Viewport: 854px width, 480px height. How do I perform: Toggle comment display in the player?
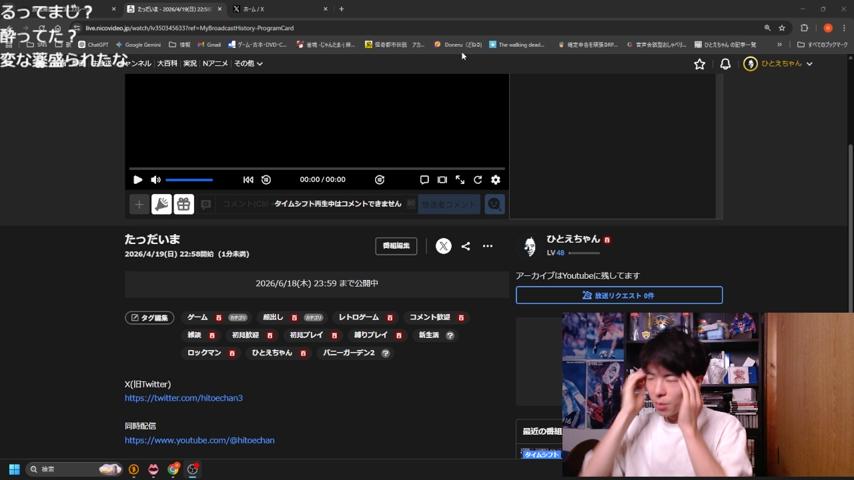[x=424, y=180]
